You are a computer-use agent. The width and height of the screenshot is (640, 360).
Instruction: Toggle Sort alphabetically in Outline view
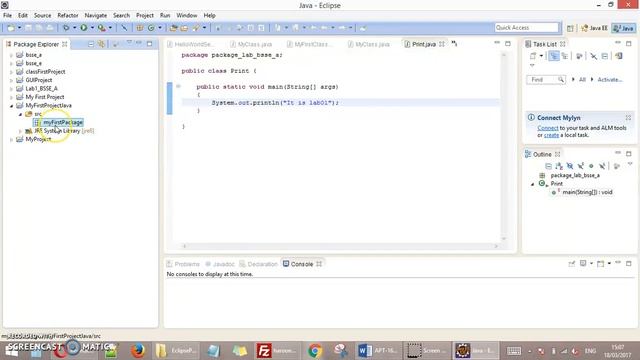coord(559,166)
